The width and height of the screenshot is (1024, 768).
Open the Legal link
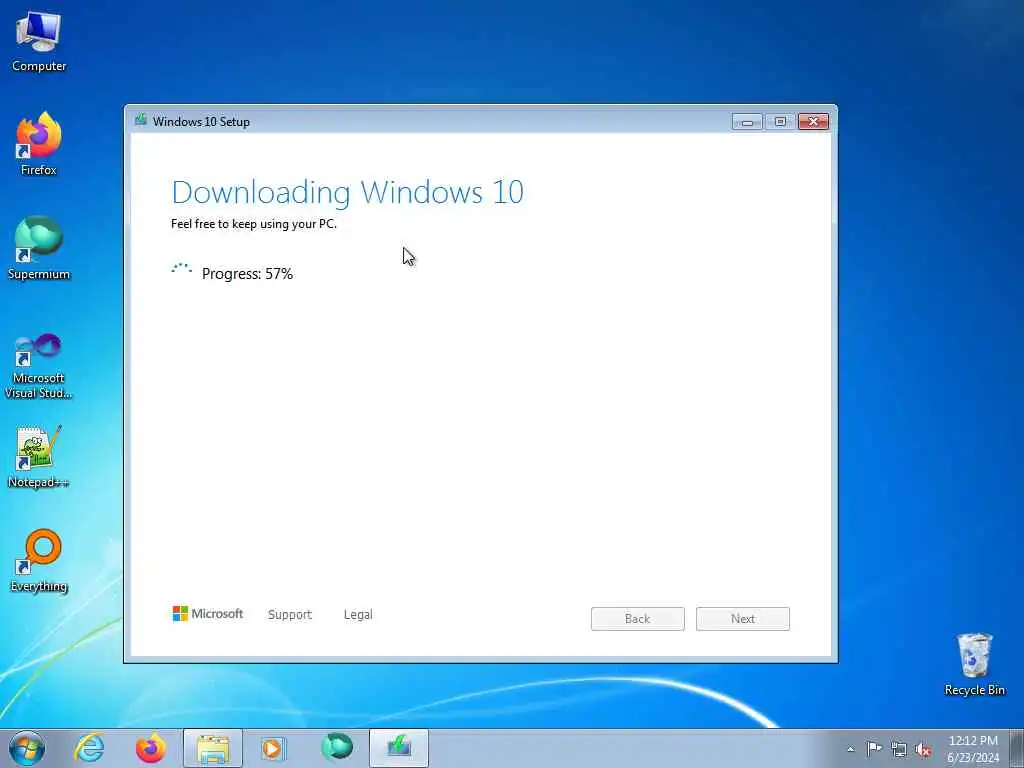[358, 615]
